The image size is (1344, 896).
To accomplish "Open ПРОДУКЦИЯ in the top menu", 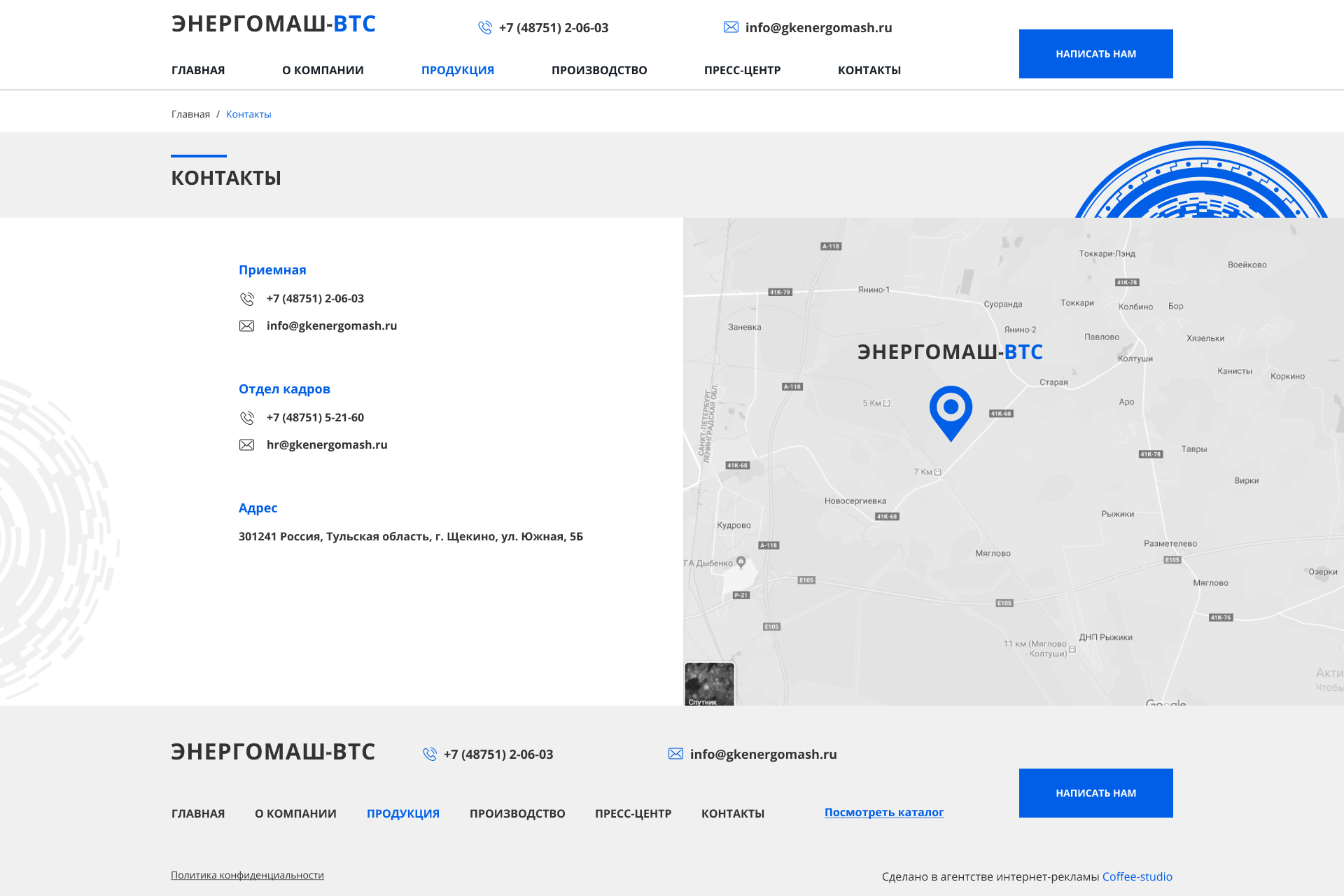I will coord(458,70).
